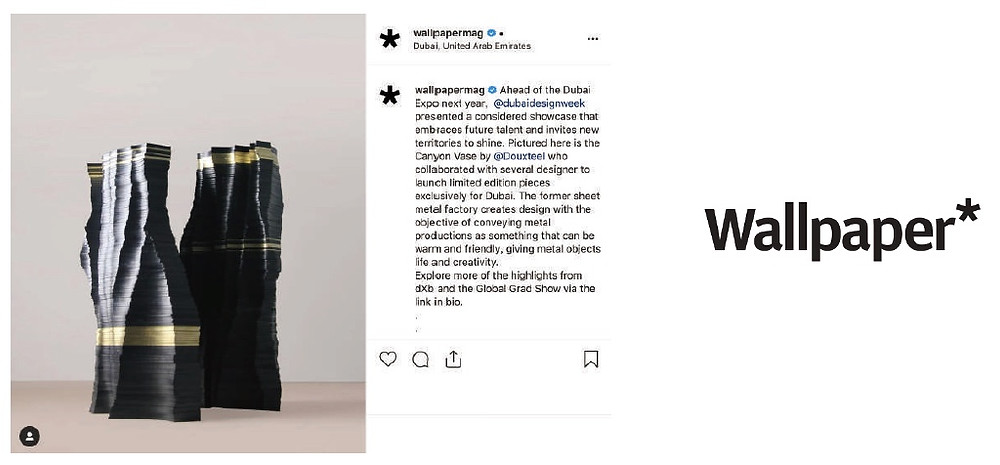Open the bold wallpapermag name in the caption
Image resolution: width=1000 pixels, height=465 pixels.
pyautogui.click(x=450, y=90)
